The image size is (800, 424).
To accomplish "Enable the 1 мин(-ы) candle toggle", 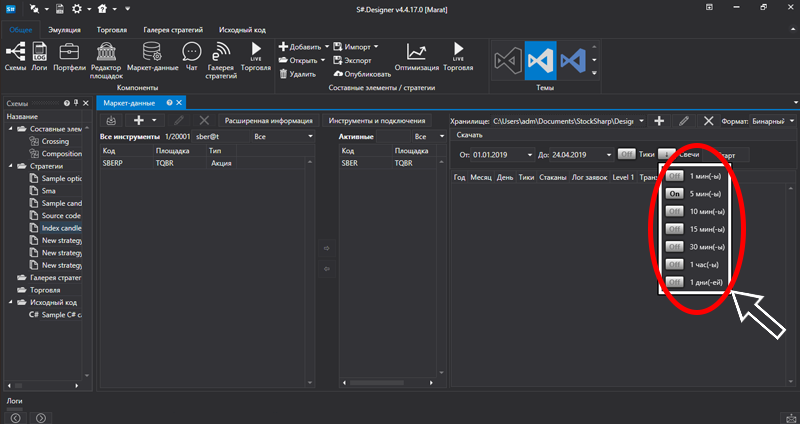I will (x=674, y=175).
